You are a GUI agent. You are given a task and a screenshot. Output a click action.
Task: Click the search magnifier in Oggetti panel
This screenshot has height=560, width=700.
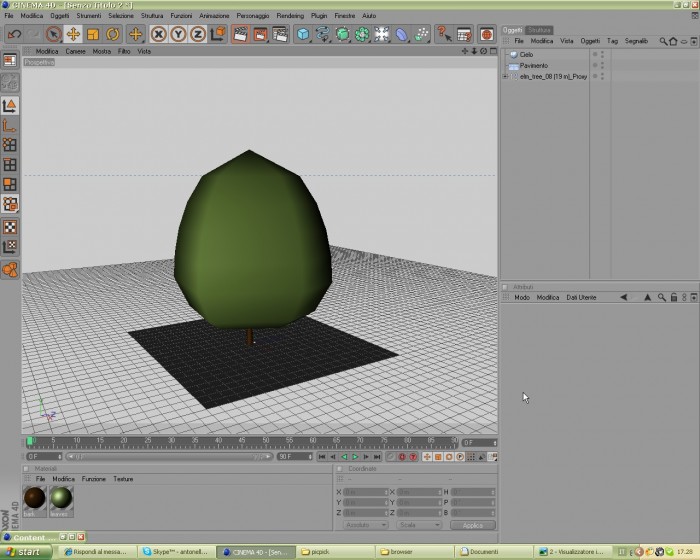(663, 41)
